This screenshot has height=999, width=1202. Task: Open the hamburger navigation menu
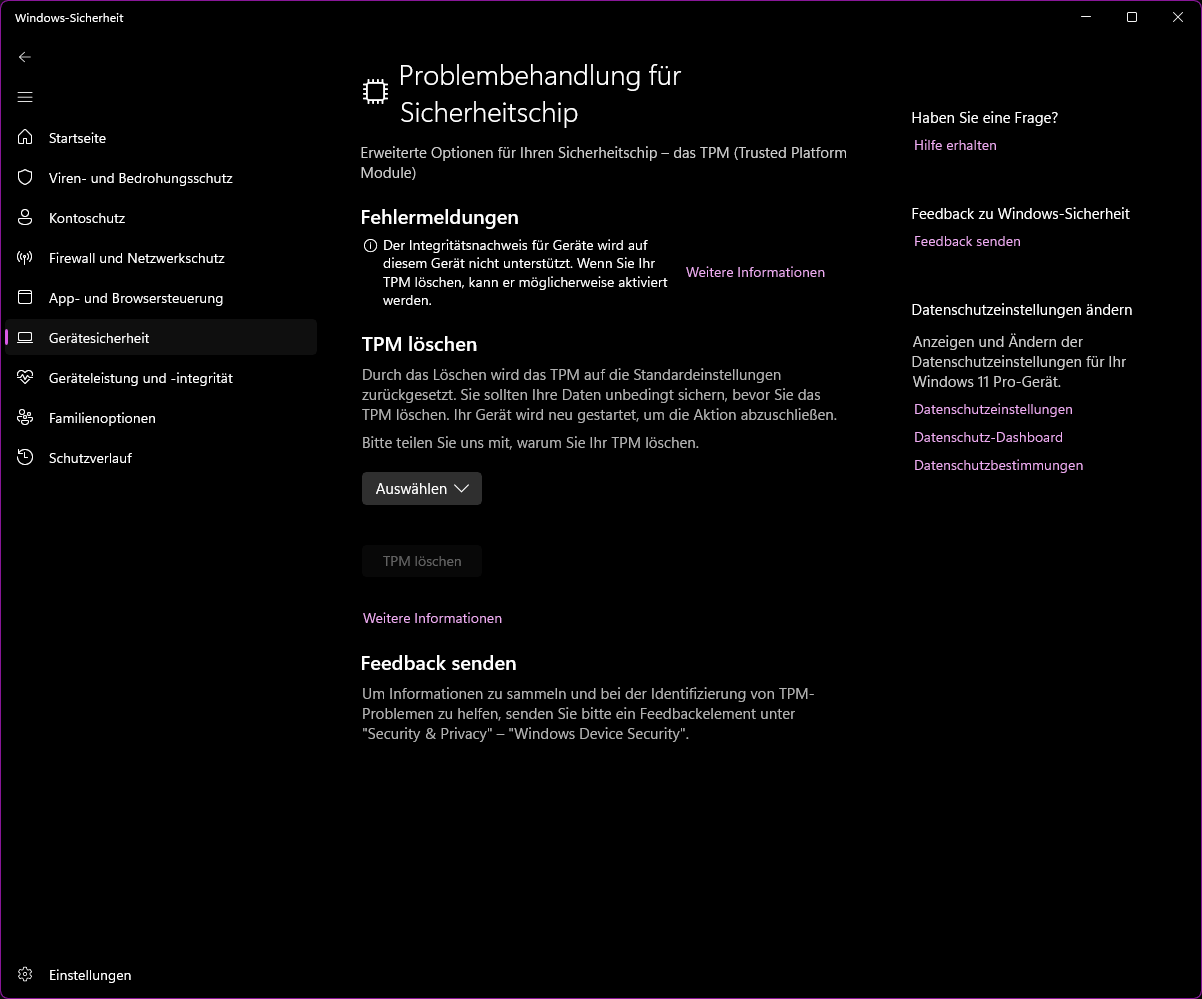pyautogui.click(x=25, y=97)
